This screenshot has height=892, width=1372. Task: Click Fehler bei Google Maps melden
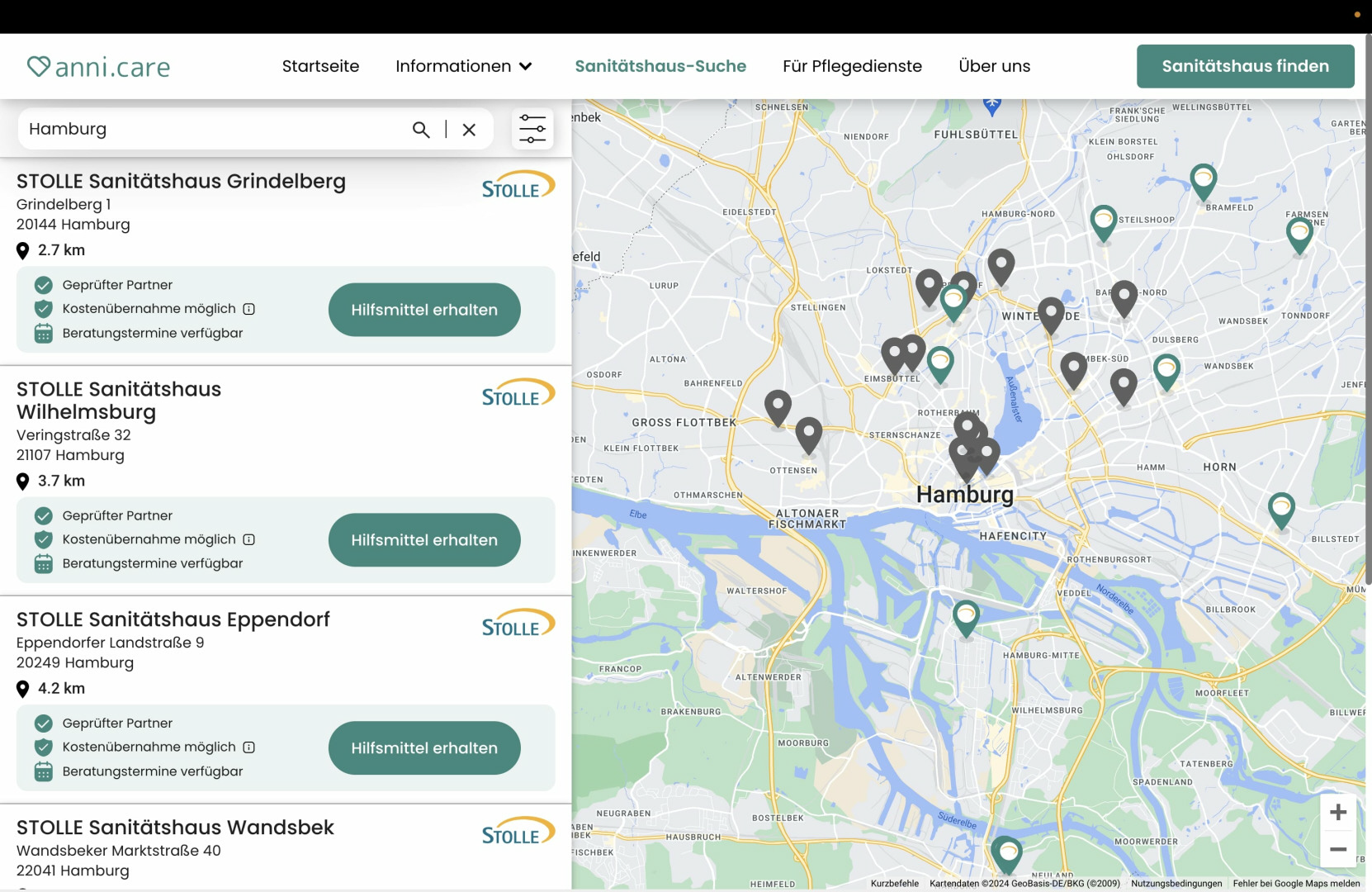pyautogui.click(x=1296, y=883)
